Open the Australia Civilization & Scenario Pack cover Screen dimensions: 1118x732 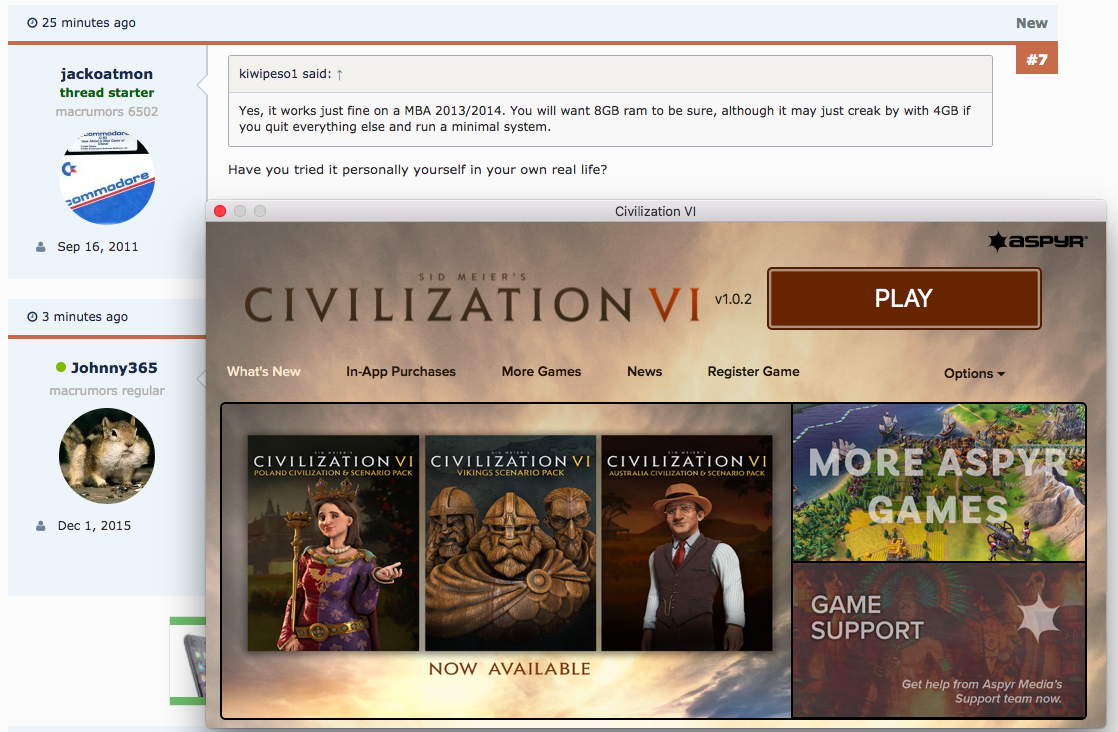(687, 543)
